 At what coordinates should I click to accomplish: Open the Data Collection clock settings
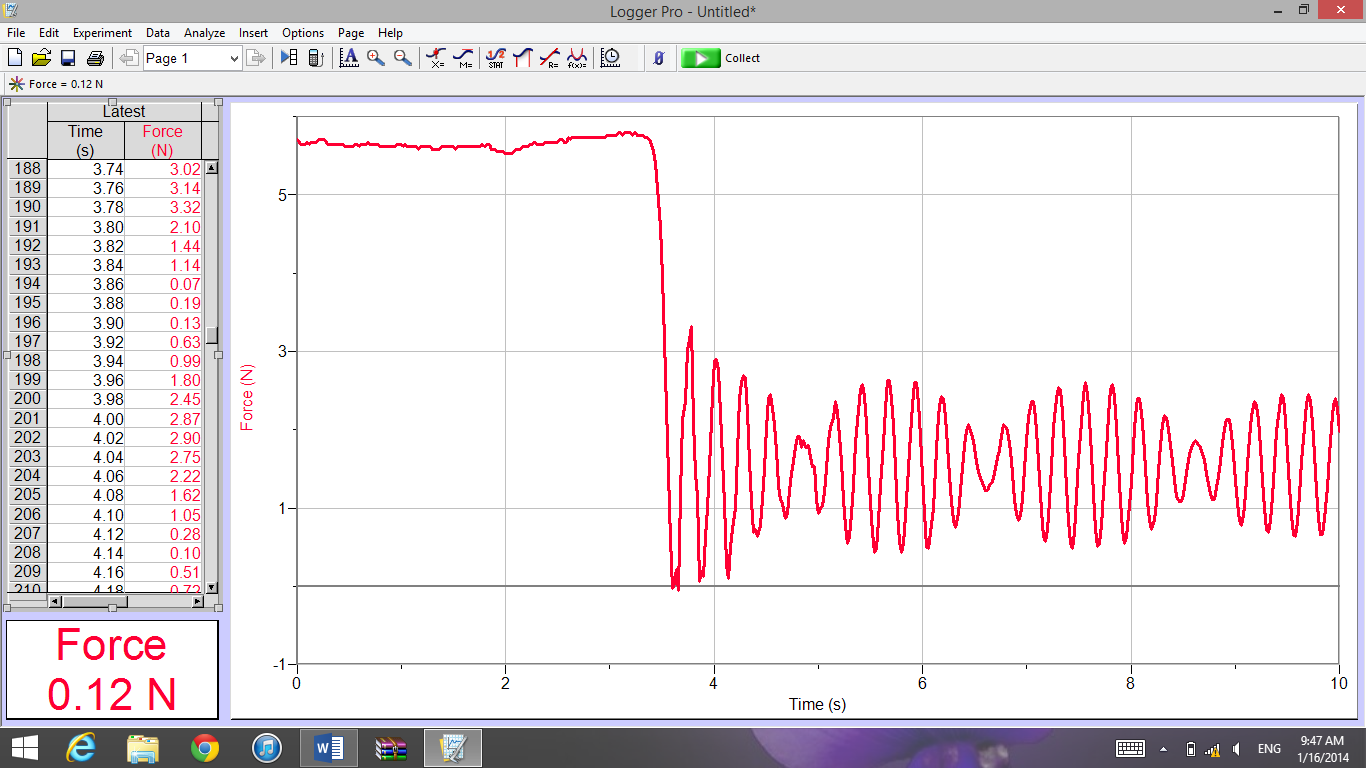coord(610,58)
